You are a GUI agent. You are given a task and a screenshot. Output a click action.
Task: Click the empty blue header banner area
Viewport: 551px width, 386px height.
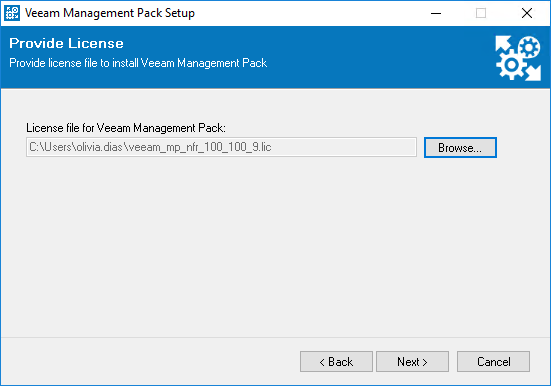coord(369,56)
